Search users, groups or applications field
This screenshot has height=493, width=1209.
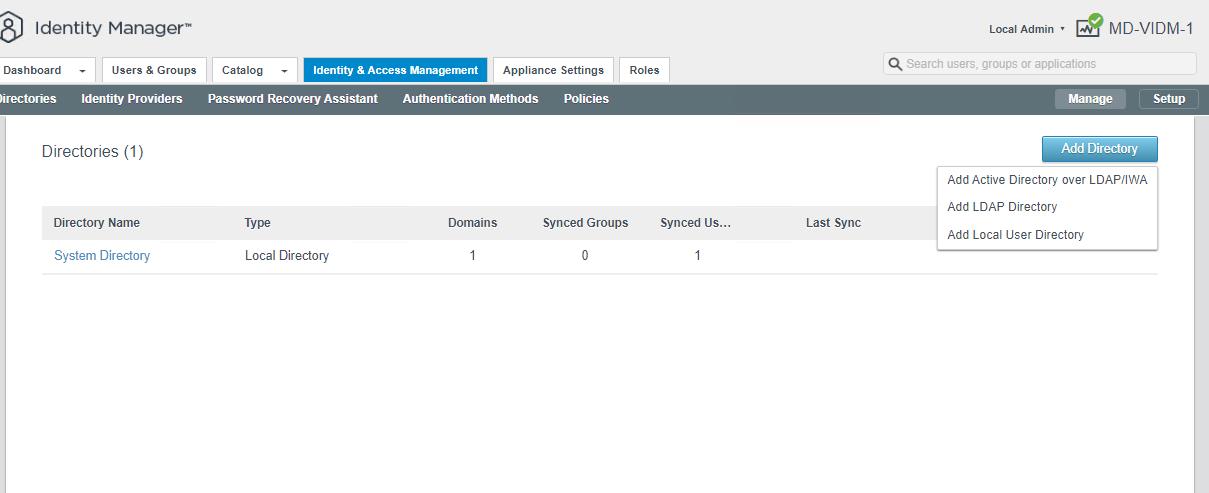(1040, 64)
